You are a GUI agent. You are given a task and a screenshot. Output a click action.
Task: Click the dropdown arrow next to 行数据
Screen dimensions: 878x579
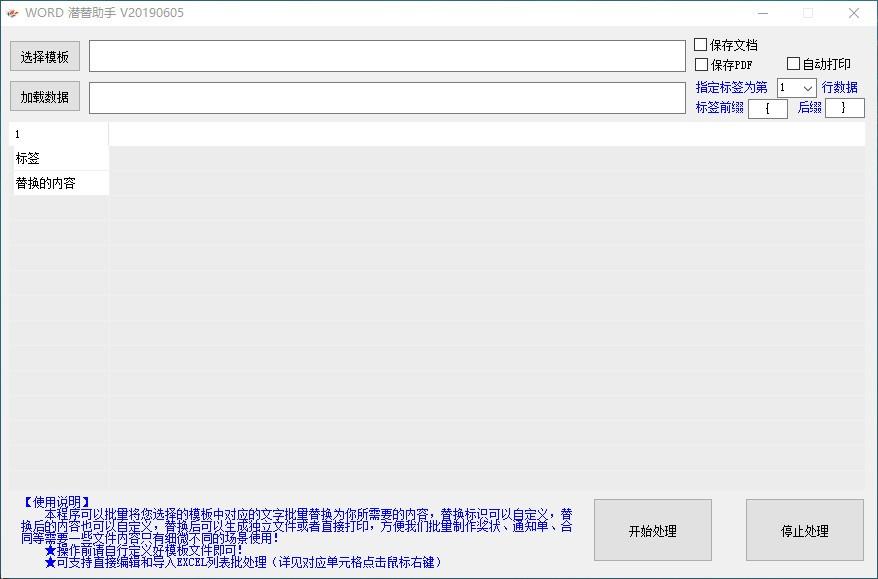(810, 88)
